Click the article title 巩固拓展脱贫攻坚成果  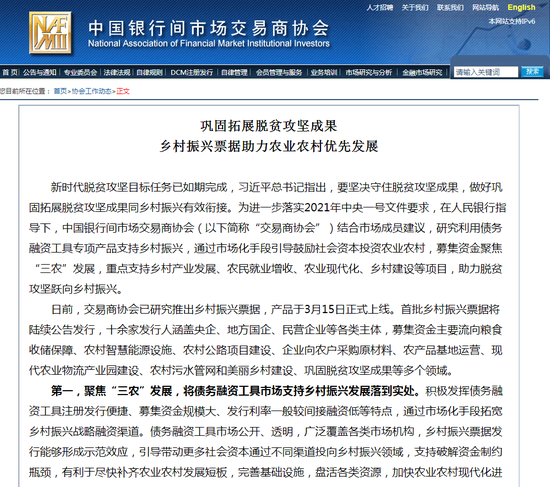point(269,126)
